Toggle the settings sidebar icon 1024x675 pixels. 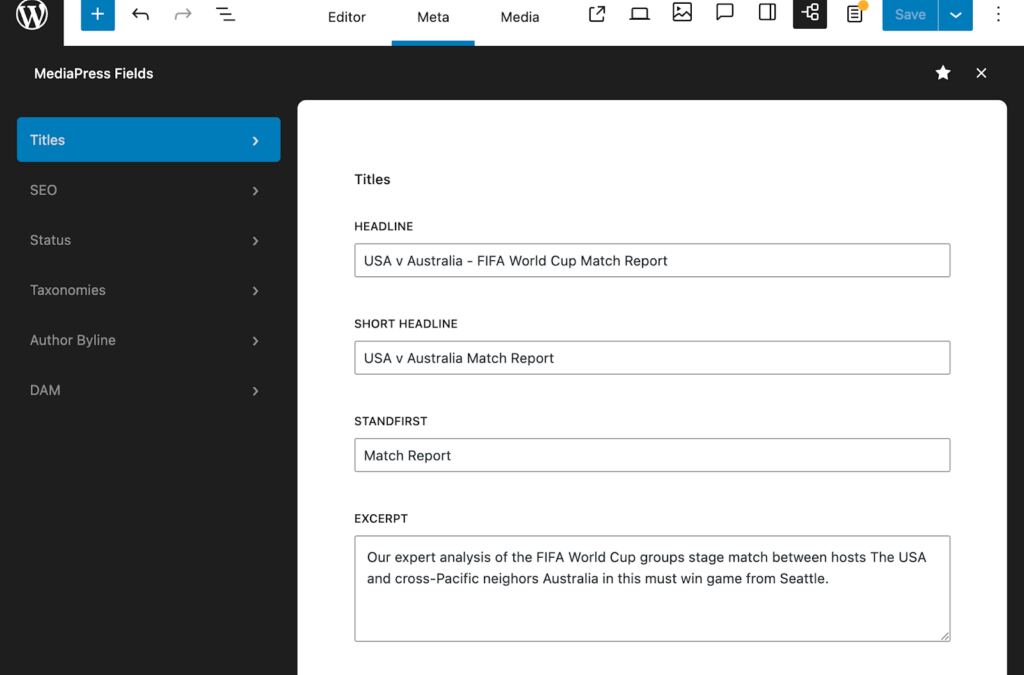click(766, 15)
